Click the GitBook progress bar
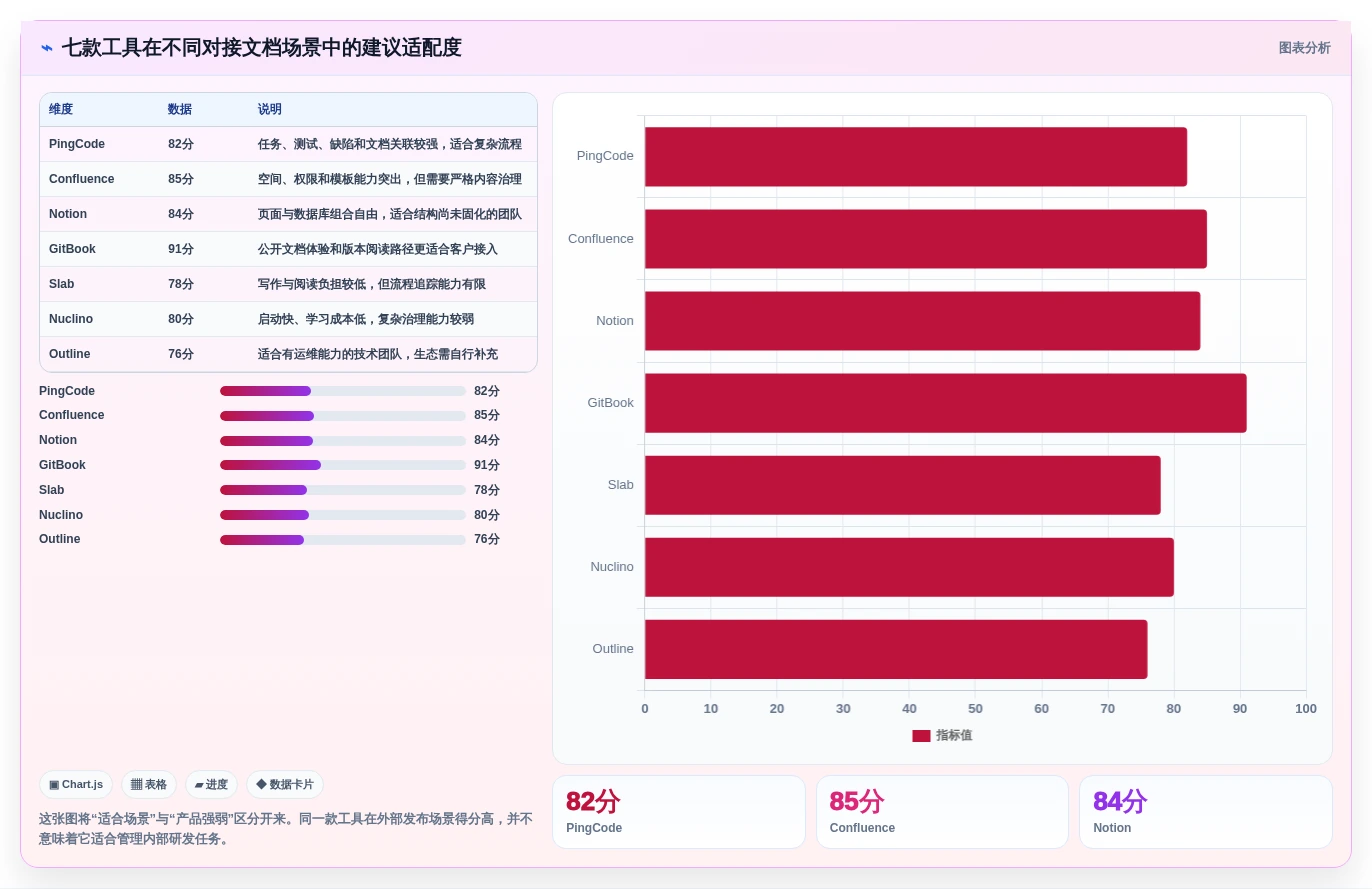Screen dimensions: 1372x889 click(343, 465)
